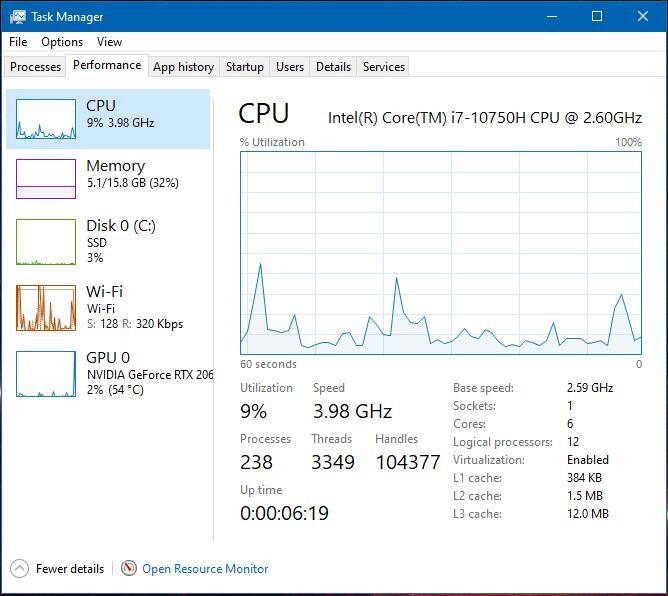Click the Resource Monitor icon
Screen dimensions: 668x596
click(128, 568)
